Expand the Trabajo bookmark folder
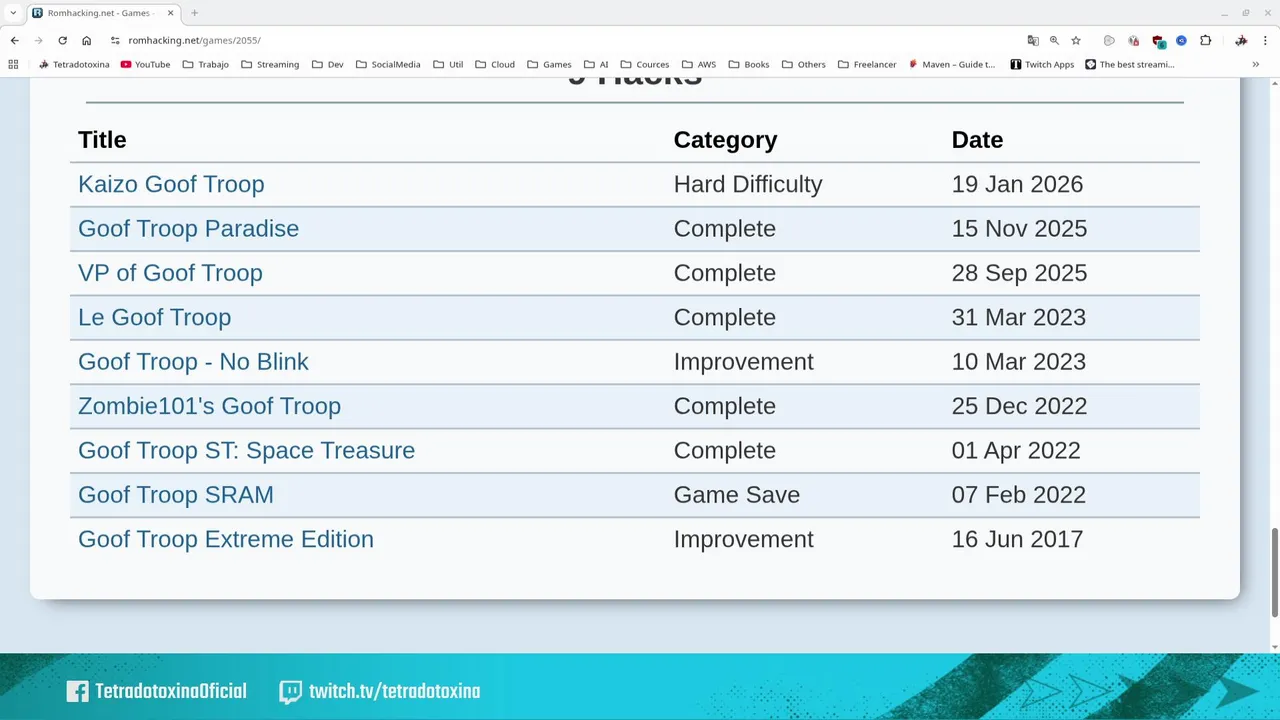The width and height of the screenshot is (1280, 720). 205,64
